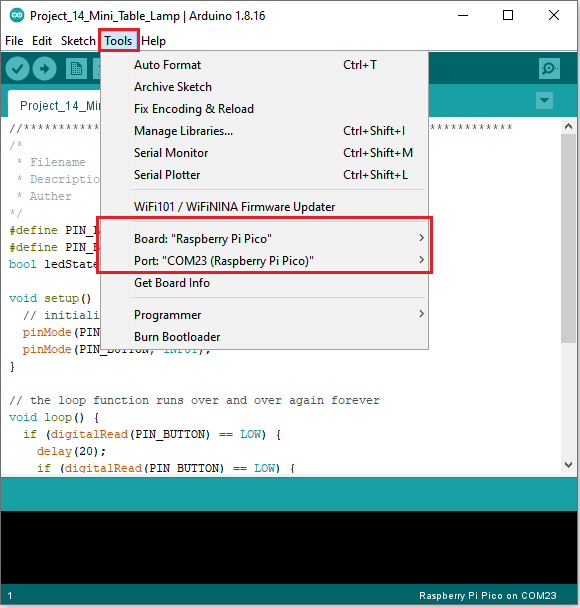The width and height of the screenshot is (580, 608).
Task: Click the editor scrollbar up arrow
Action: pyautogui.click(x=568, y=126)
